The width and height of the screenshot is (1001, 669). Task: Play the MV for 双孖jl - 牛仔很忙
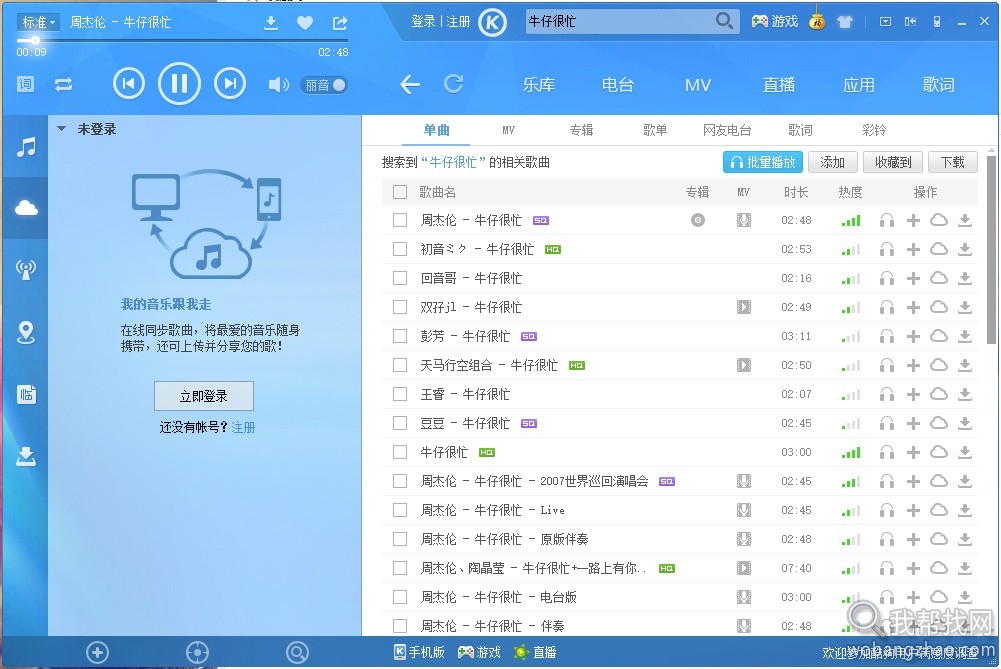[744, 307]
